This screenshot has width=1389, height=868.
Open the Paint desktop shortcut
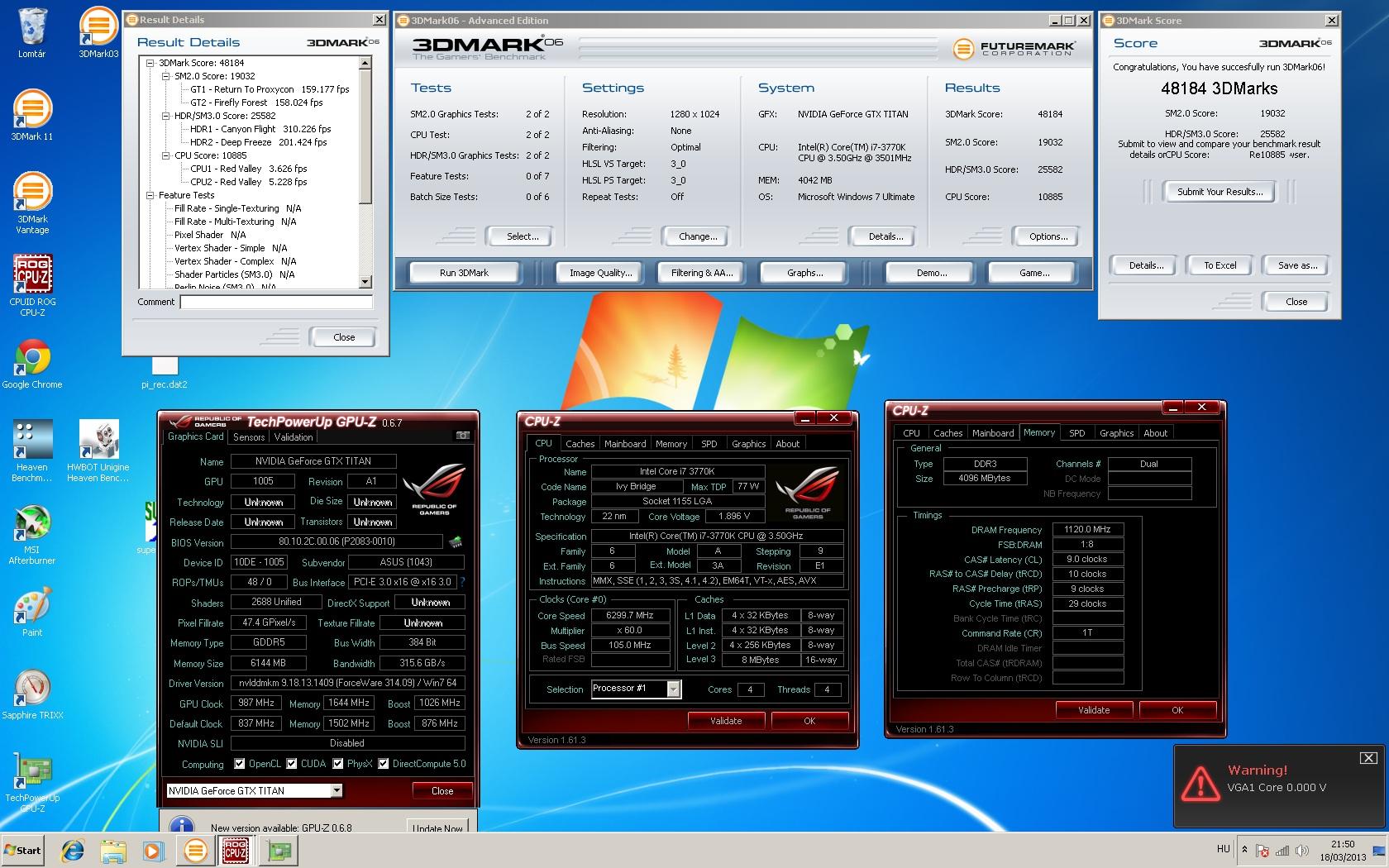point(32,613)
